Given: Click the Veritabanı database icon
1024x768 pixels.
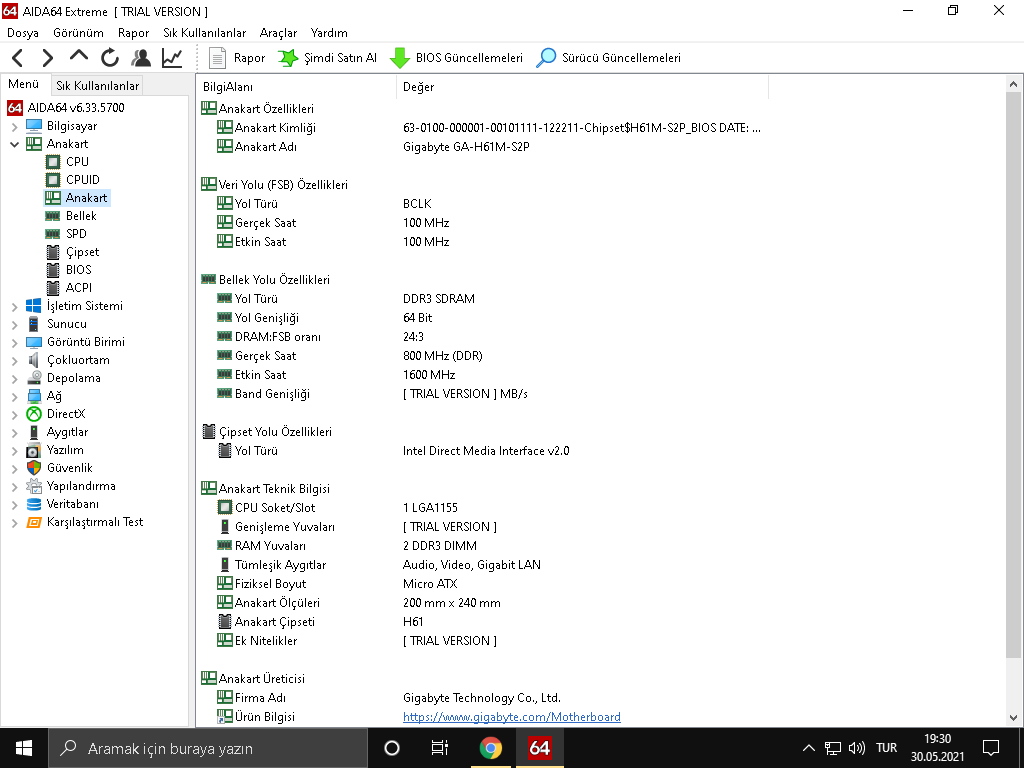Looking at the screenshot, I should coord(34,504).
